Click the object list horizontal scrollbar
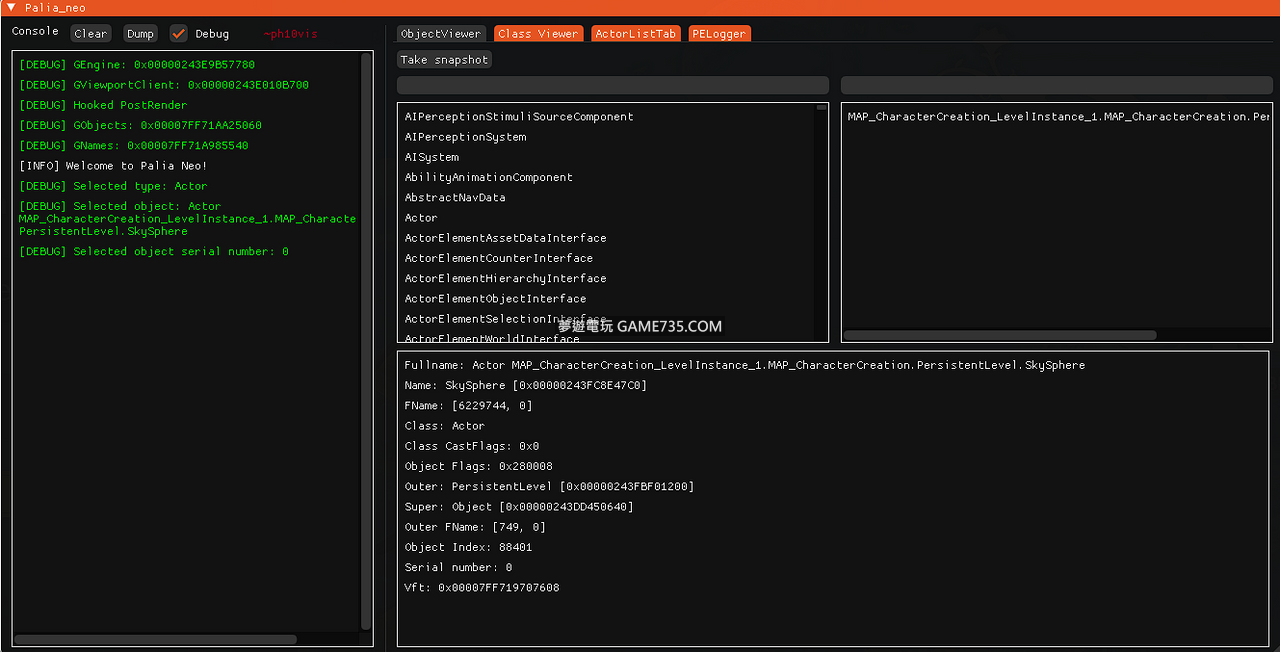 coord(1000,336)
